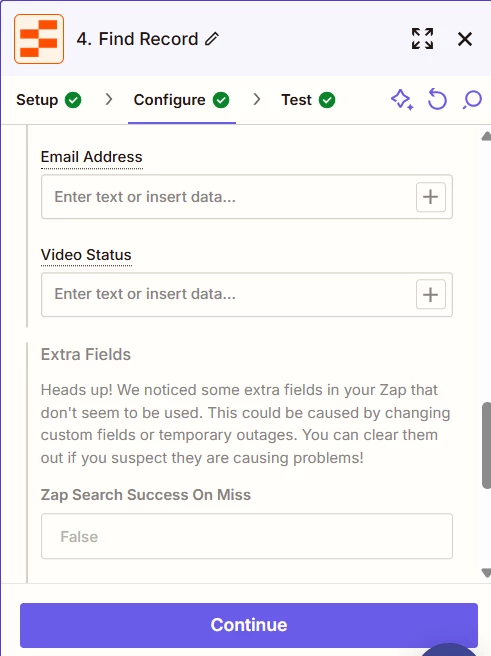Screen dimensions: 491x656
Task: Open the Test tab
Action: point(308,100)
